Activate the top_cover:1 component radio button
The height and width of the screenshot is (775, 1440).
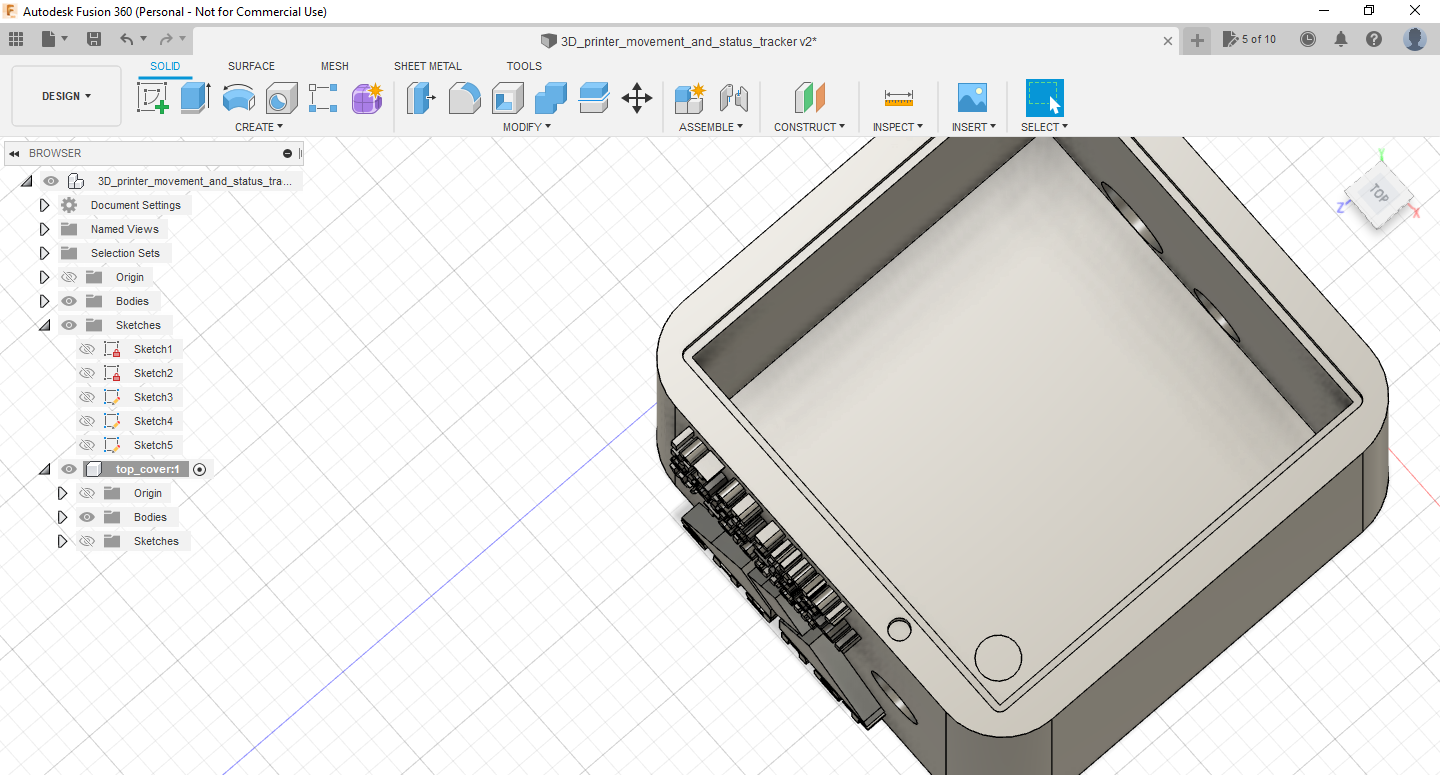(200, 469)
